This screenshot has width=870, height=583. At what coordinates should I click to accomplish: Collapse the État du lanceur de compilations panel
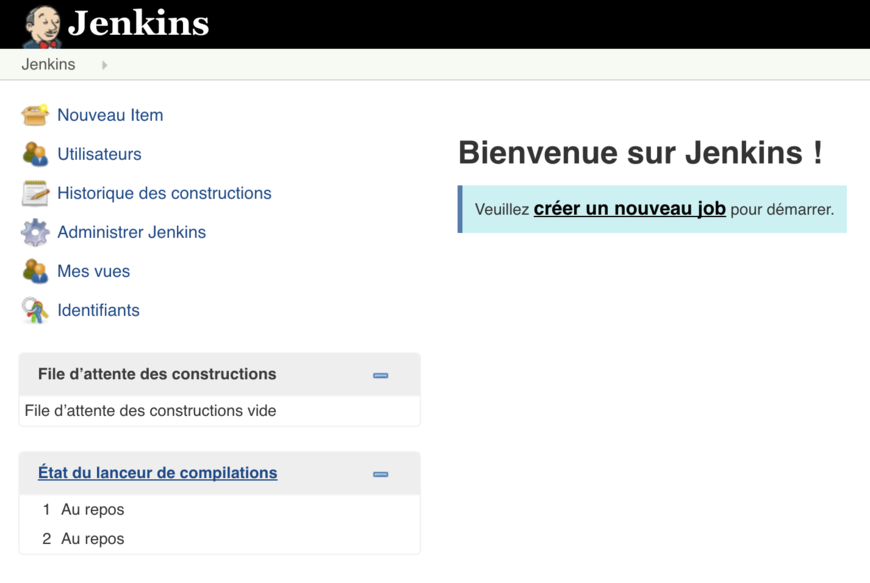380,474
